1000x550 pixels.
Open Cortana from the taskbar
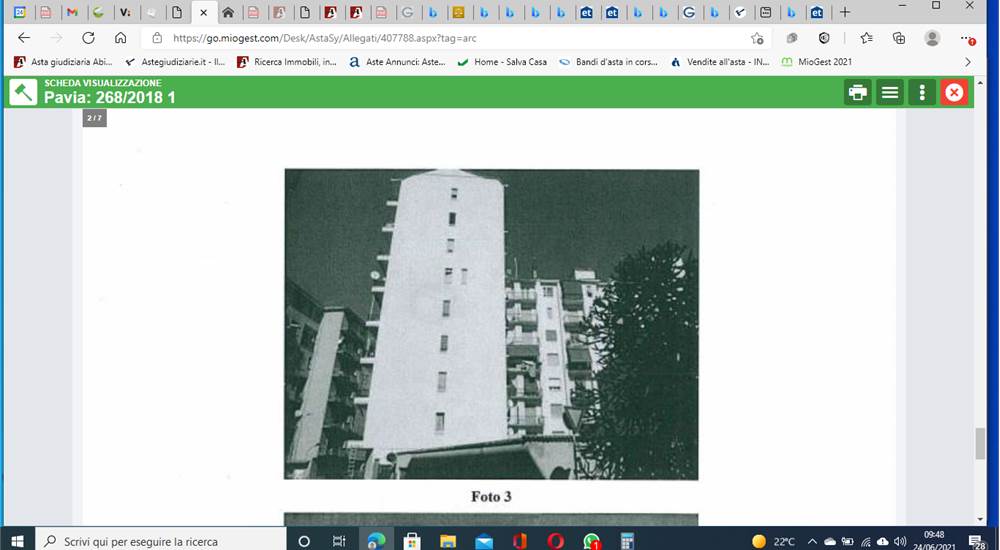304,541
